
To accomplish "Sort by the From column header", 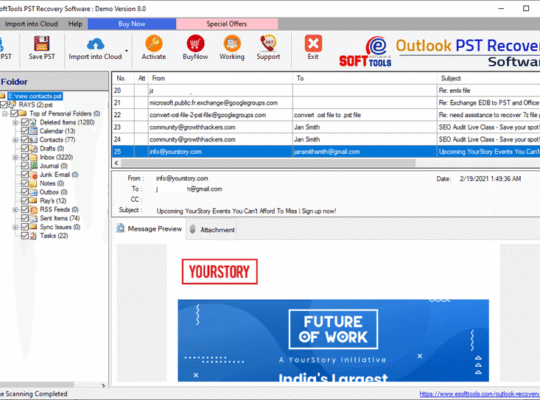I will (220, 78).
